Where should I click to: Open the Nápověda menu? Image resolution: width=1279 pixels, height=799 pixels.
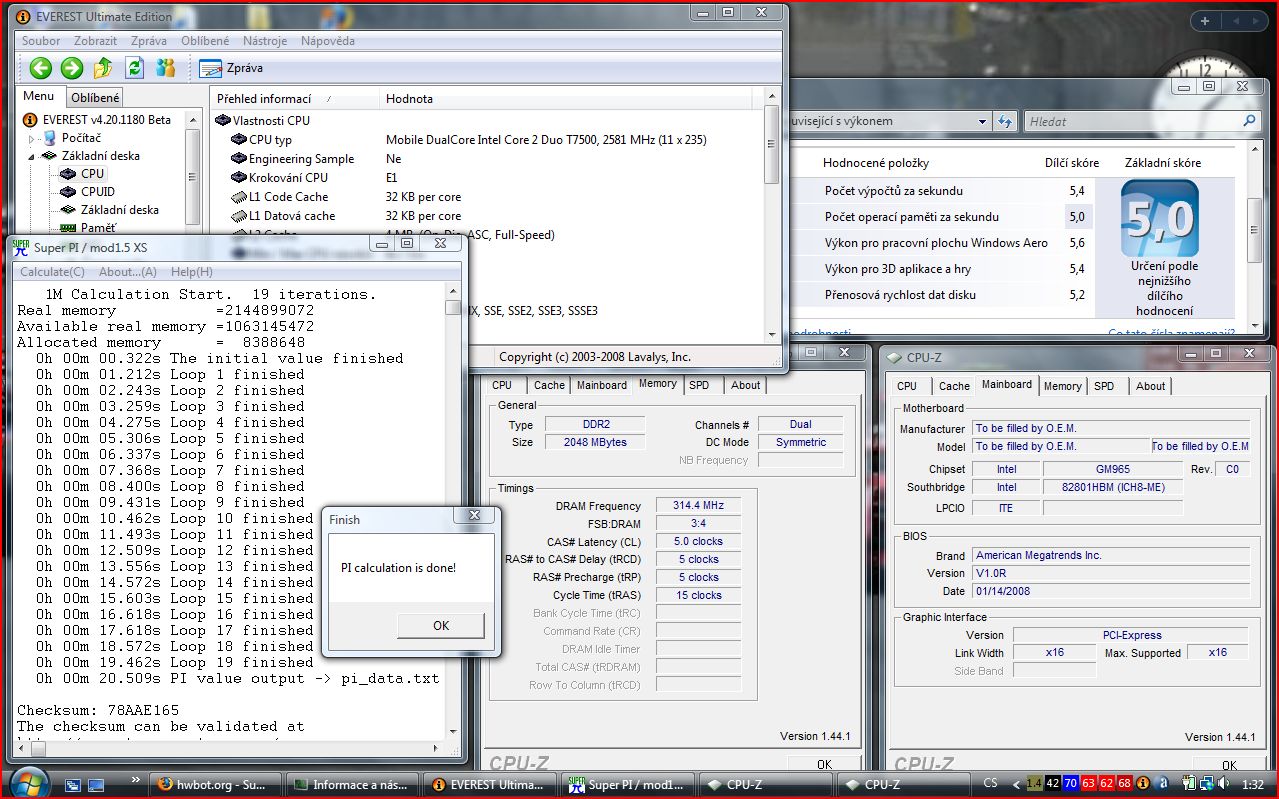(328, 41)
